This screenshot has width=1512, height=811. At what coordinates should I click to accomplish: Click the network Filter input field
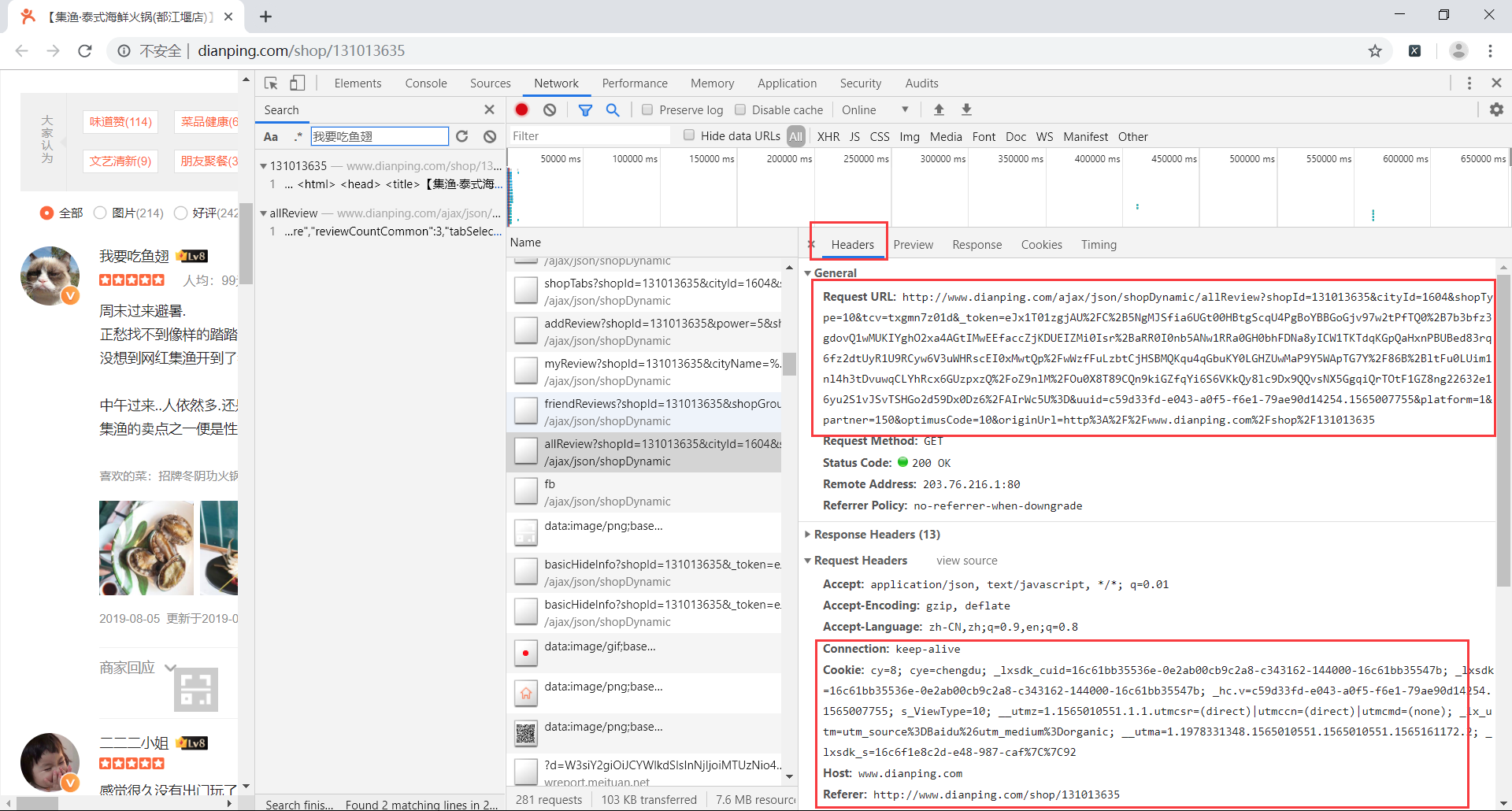click(591, 136)
